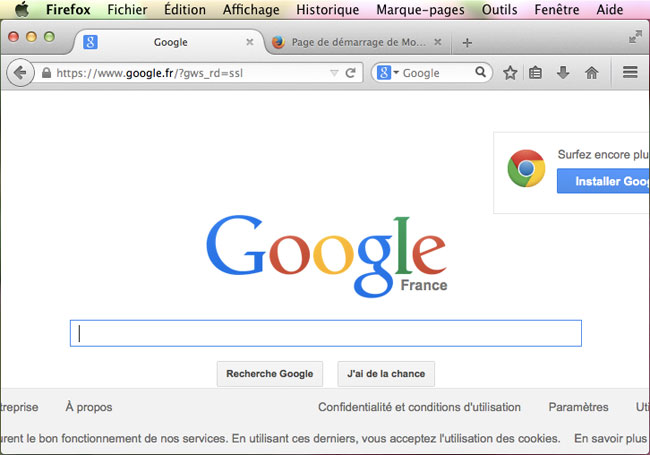
Task: Click the Recherche Google button
Action: pos(270,374)
